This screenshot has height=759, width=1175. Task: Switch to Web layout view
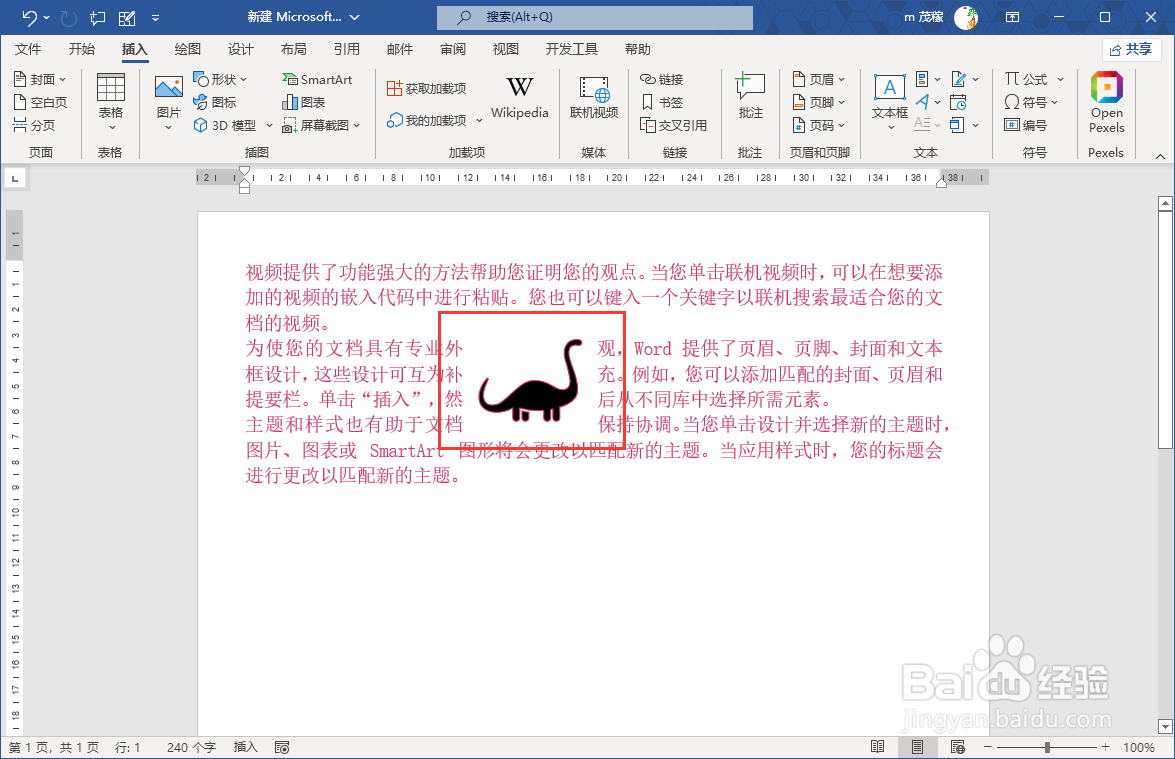[957, 746]
